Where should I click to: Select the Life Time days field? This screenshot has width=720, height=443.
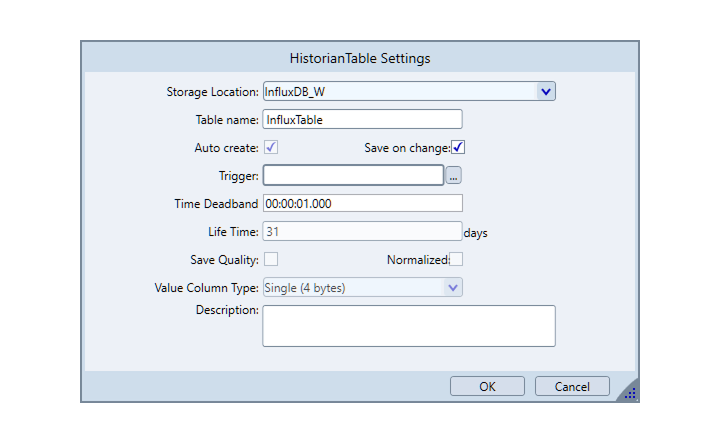pyautogui.click(x=362, y=231)
